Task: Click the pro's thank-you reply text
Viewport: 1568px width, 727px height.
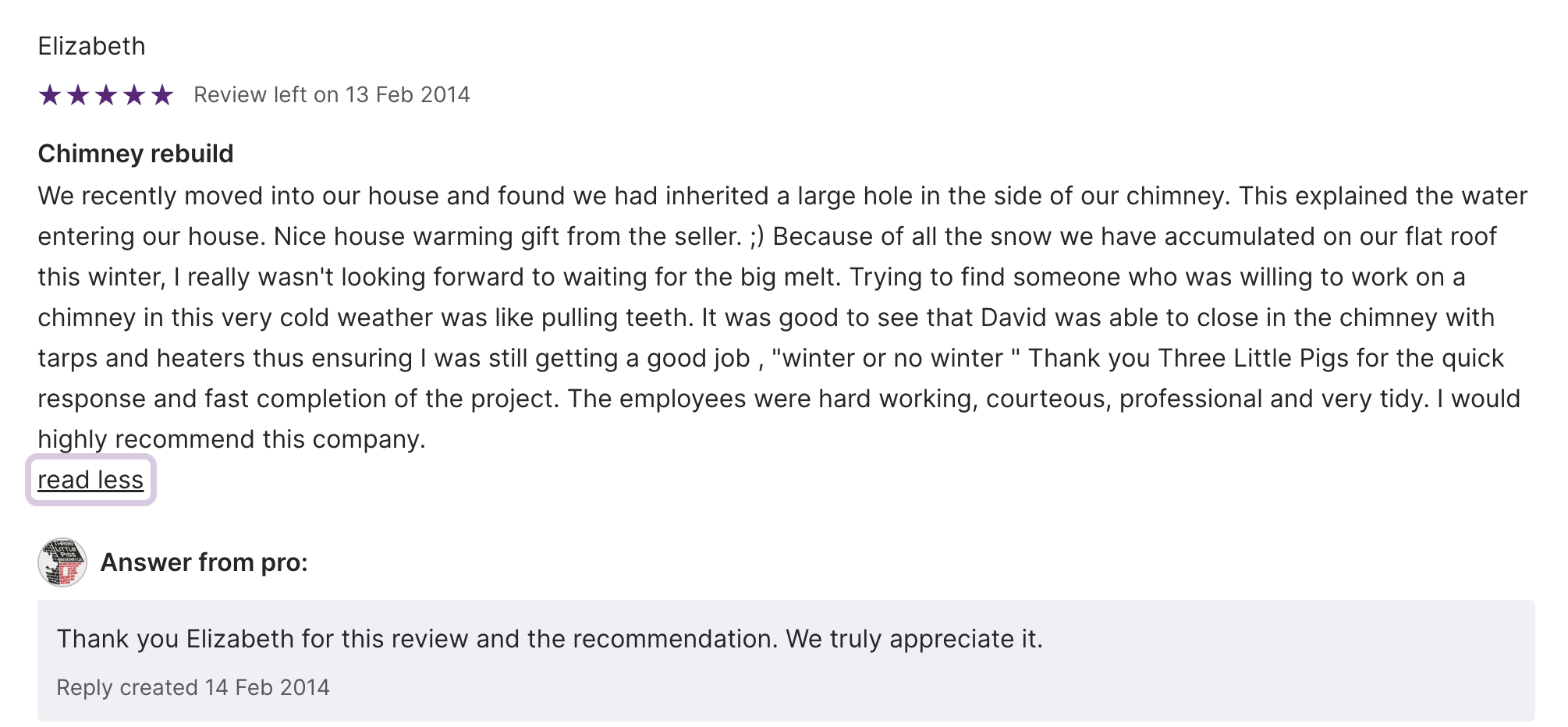Action: tap(549, 639)
